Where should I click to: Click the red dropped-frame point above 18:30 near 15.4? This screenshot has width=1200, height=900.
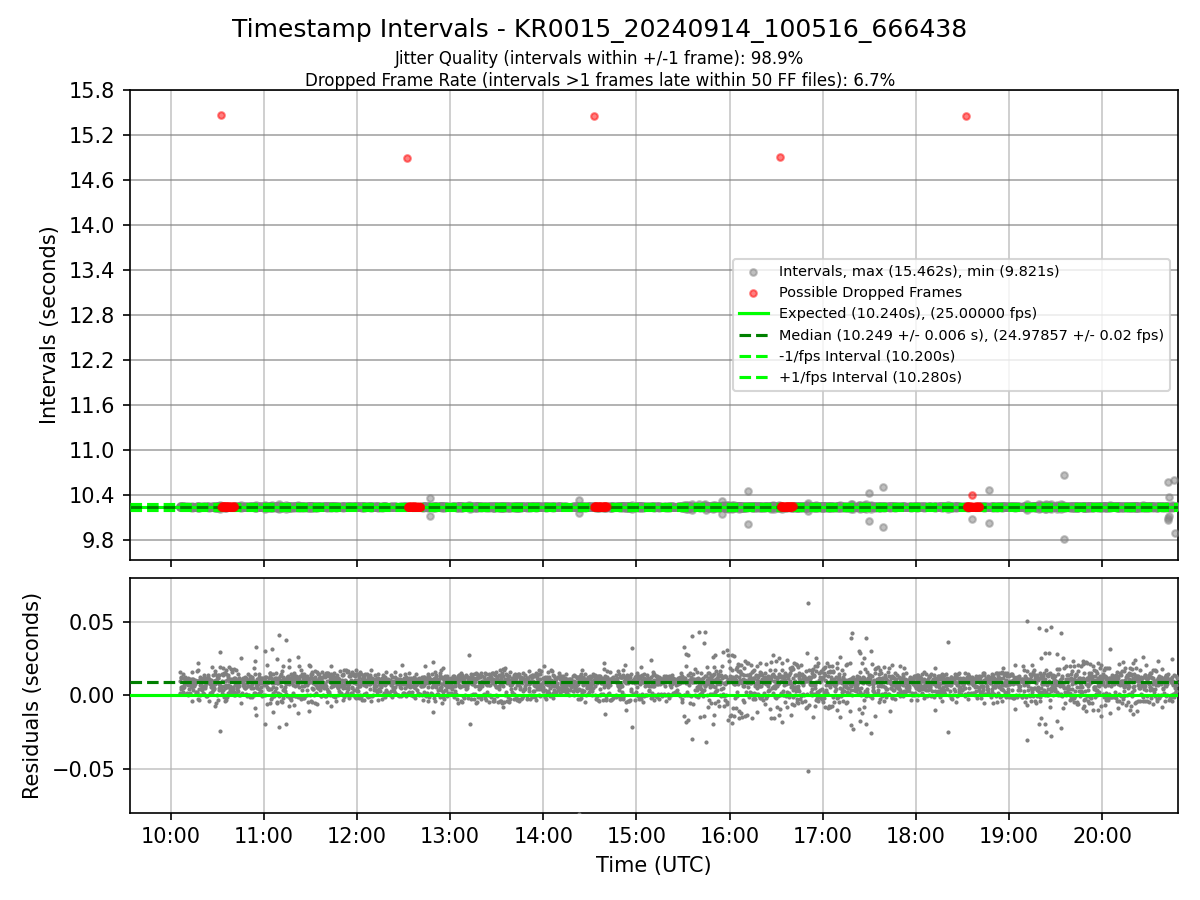pos(966,116)
